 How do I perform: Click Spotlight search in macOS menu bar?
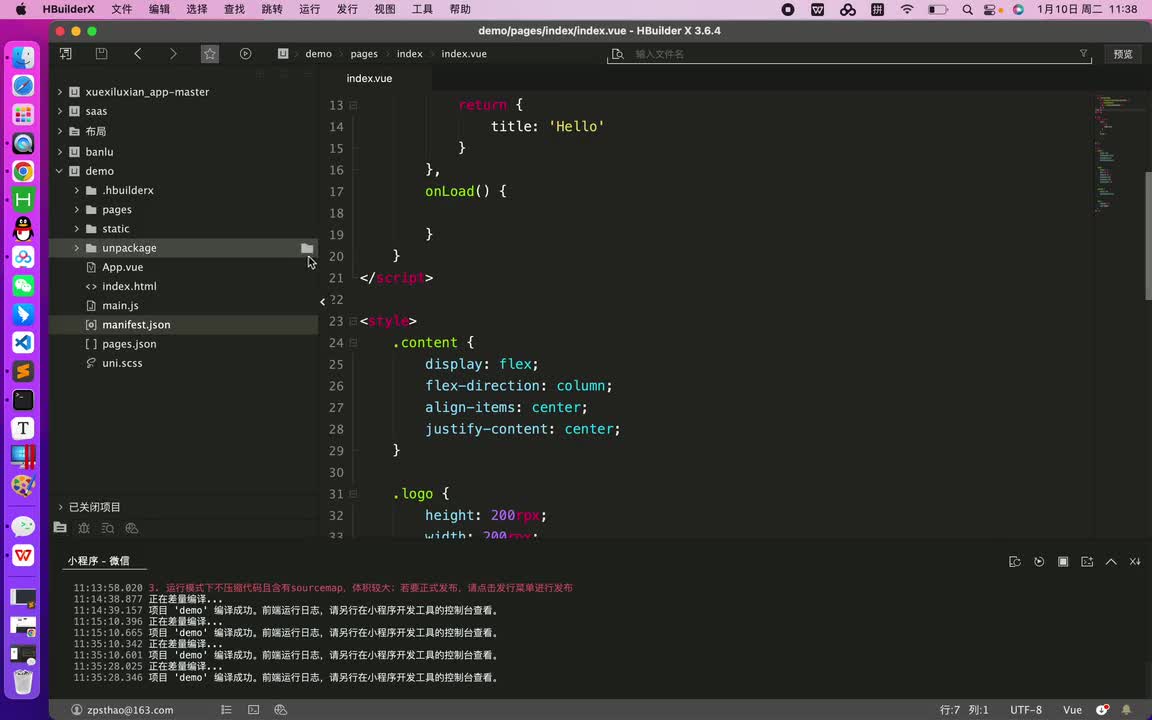click(x=968, y=10)
